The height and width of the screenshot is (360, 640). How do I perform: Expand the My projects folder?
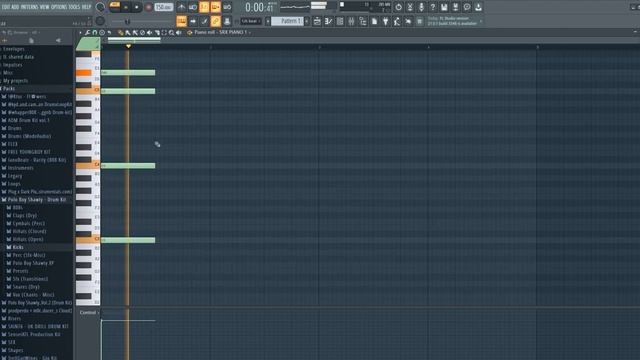[x=16, y=81]
